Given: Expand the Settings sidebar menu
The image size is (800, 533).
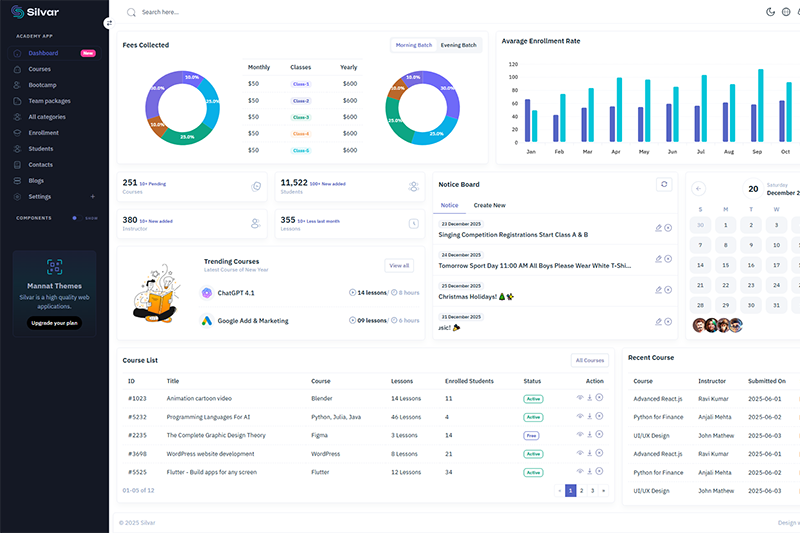Looking at the screenshot, I should pyautogui.click(x=92, y=197).
